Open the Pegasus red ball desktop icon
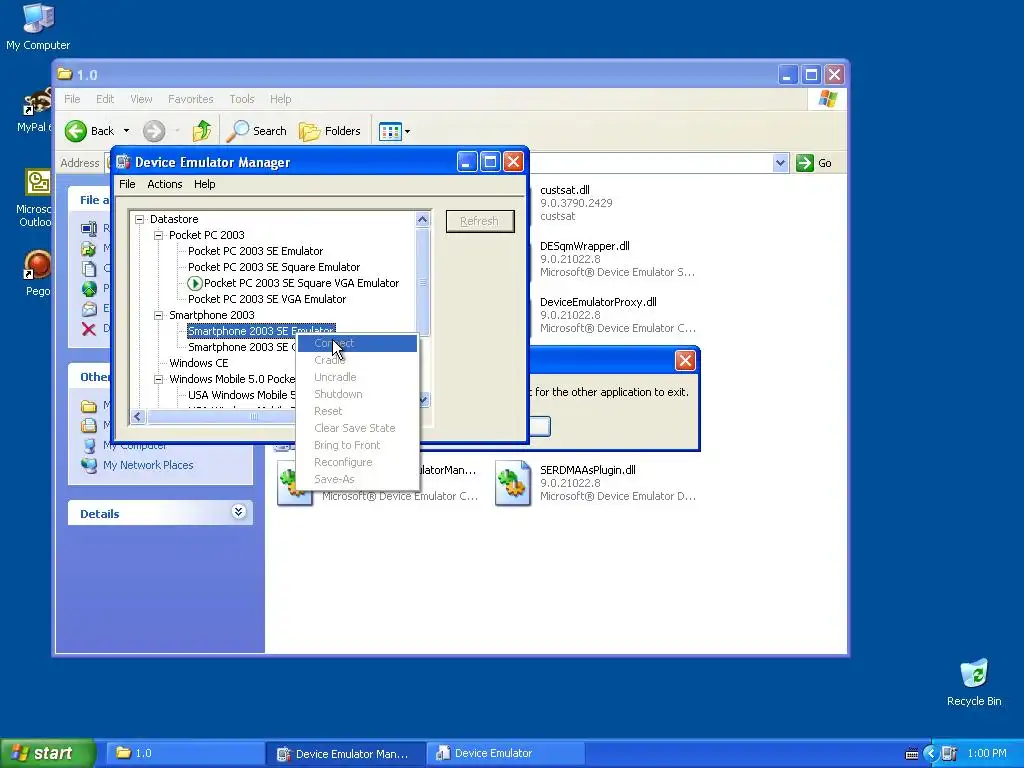1024x768 pixels. (x=38, y=273)
